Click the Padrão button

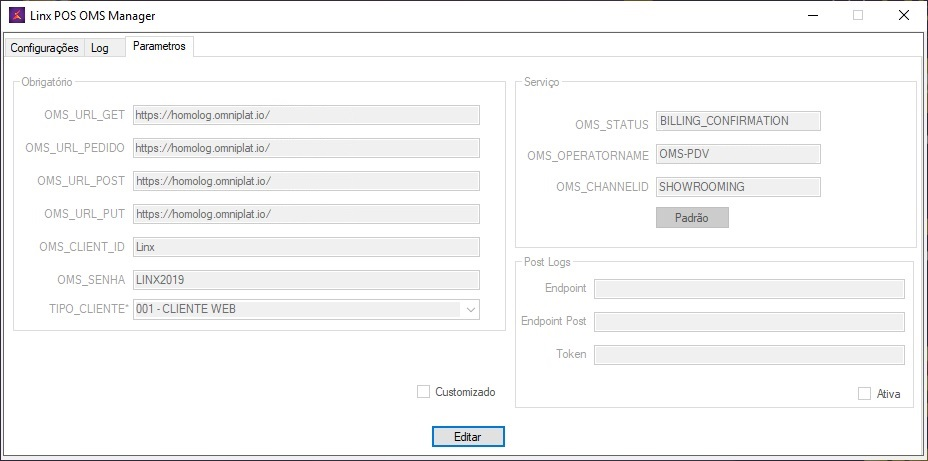tap(692, 218)
